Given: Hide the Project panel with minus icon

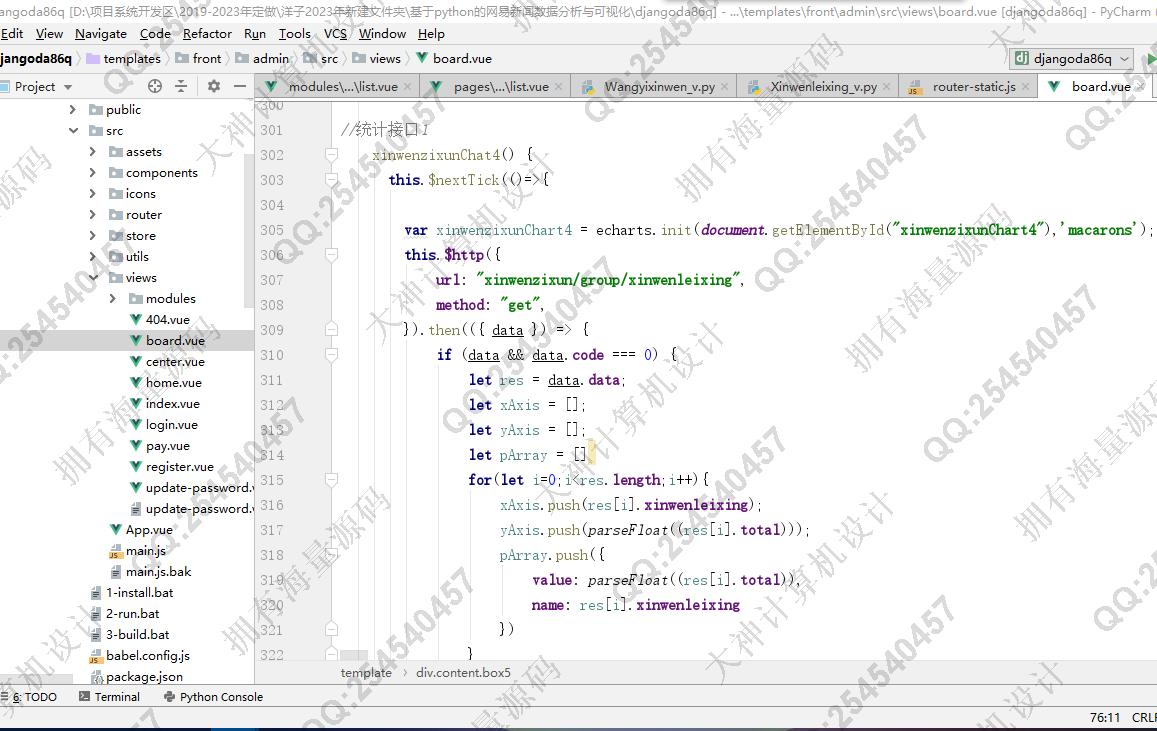Looking at the screenshot, I should pyautogui.click(x=240, y=86).
